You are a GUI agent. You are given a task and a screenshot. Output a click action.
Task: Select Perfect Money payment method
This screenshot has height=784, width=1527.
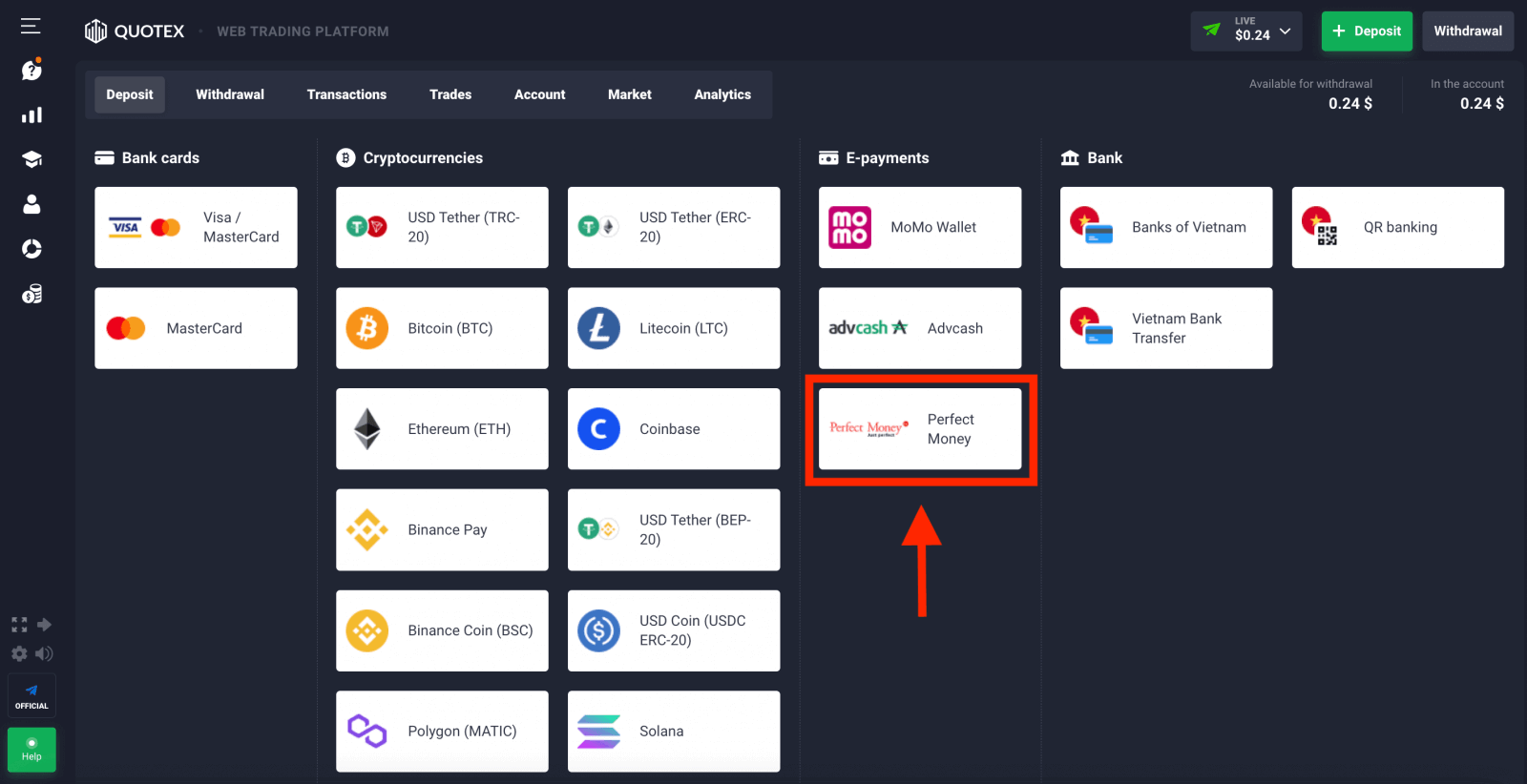(920, 429)
